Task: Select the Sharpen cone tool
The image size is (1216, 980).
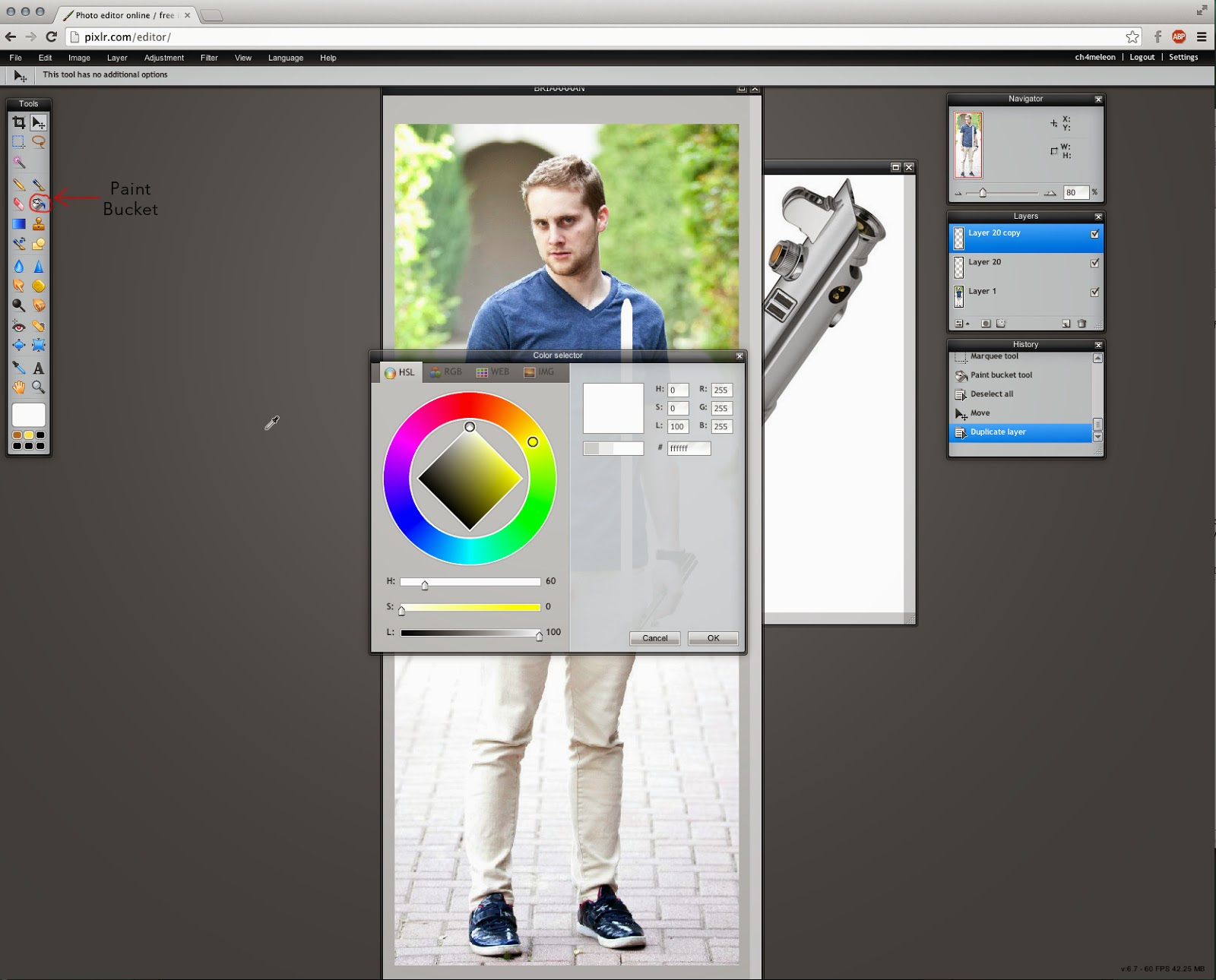Action: click(x=39, y=266)
